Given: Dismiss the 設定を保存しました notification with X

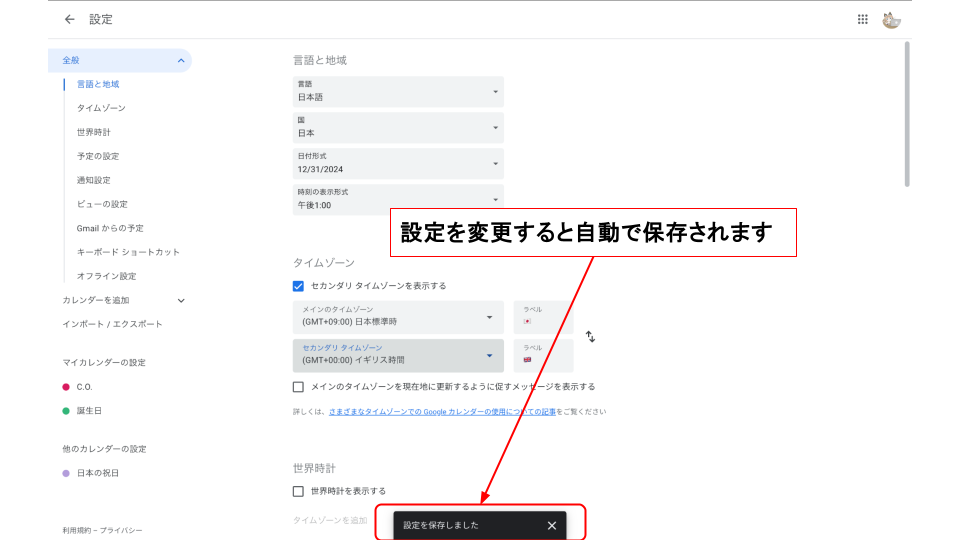Looking at the screenshot, I should (551, 525).
